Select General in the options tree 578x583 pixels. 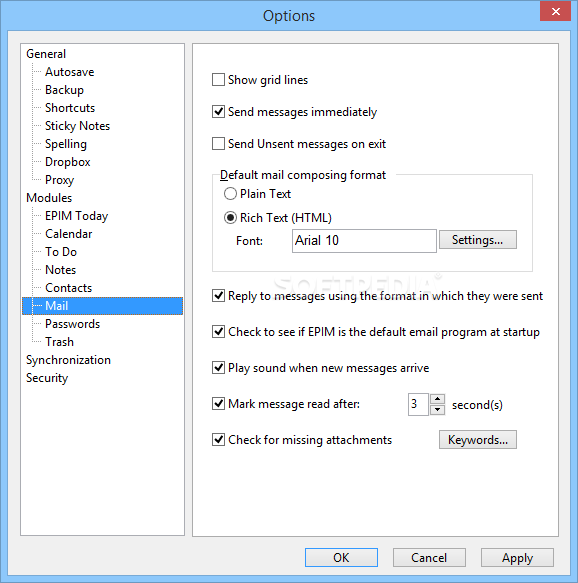pyautogui.click(x=46, y=54)
